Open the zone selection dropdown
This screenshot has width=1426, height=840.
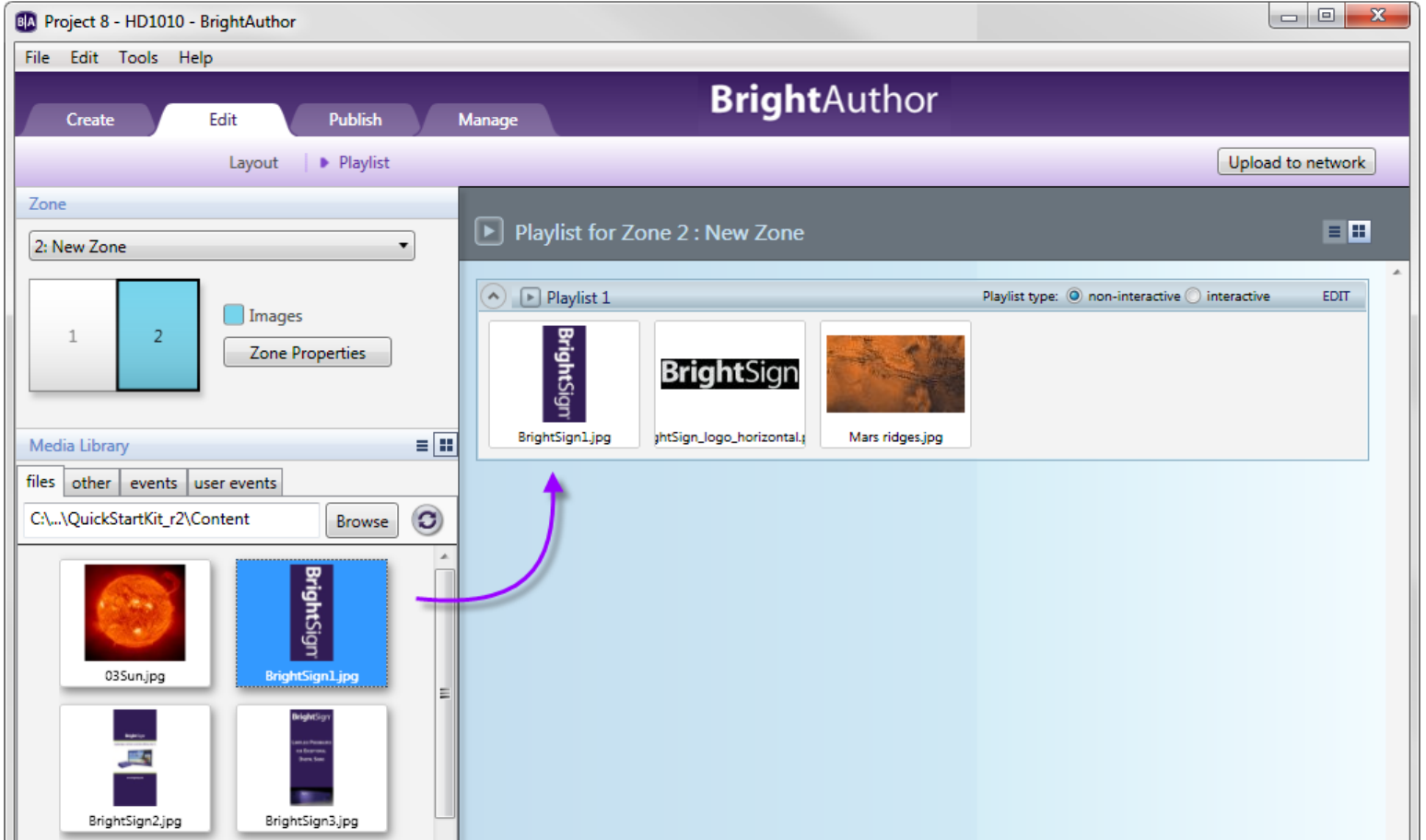click(x=222, y=246)
